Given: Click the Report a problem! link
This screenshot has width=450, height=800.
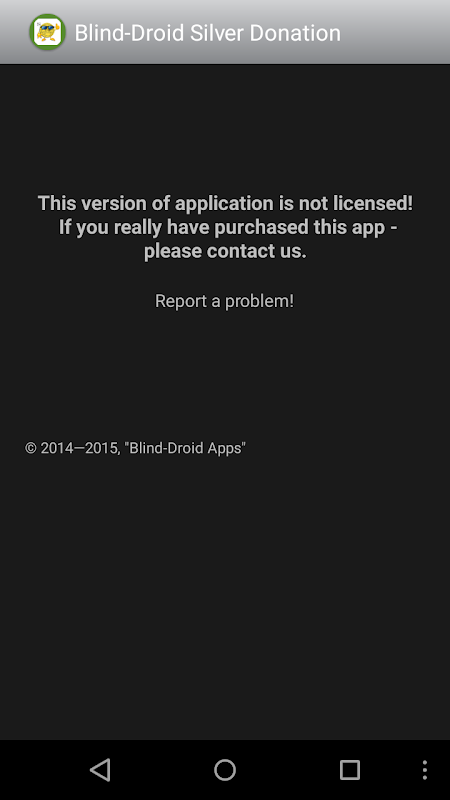Looking at the screenshot, I should pyautogui.click(x=224, y=301).
